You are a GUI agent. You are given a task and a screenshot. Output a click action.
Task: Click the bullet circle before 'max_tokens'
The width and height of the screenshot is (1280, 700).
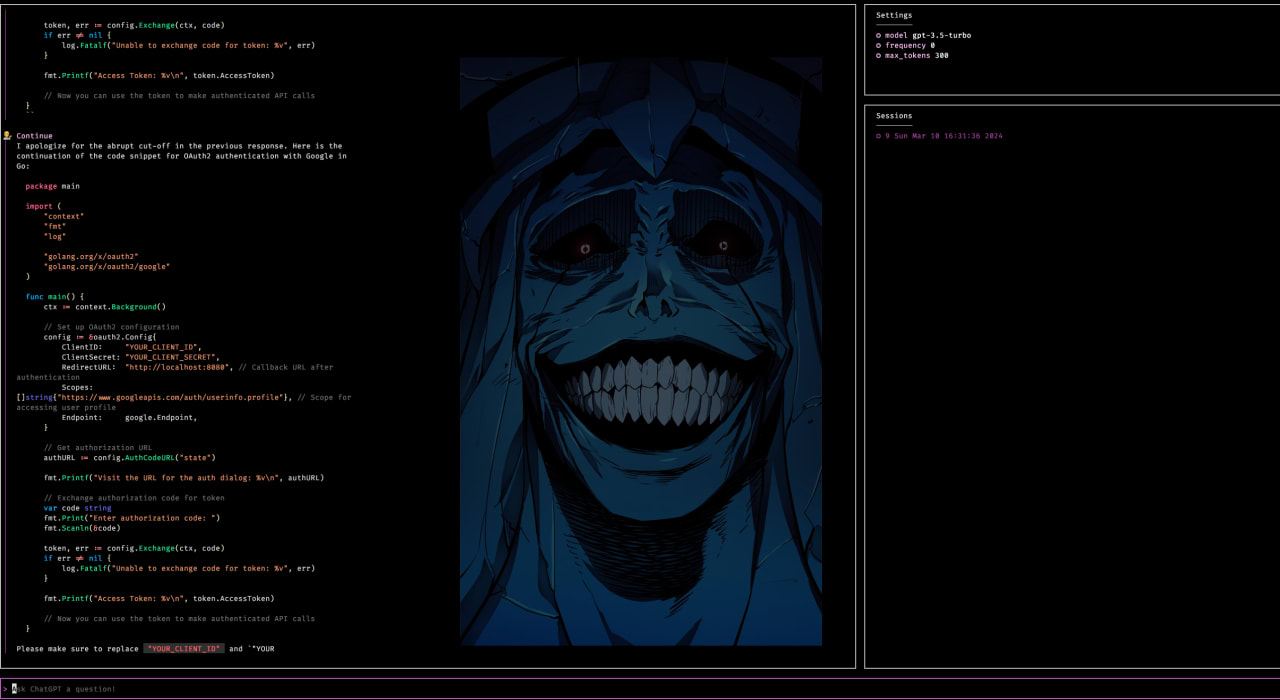(x=878, y=55)
